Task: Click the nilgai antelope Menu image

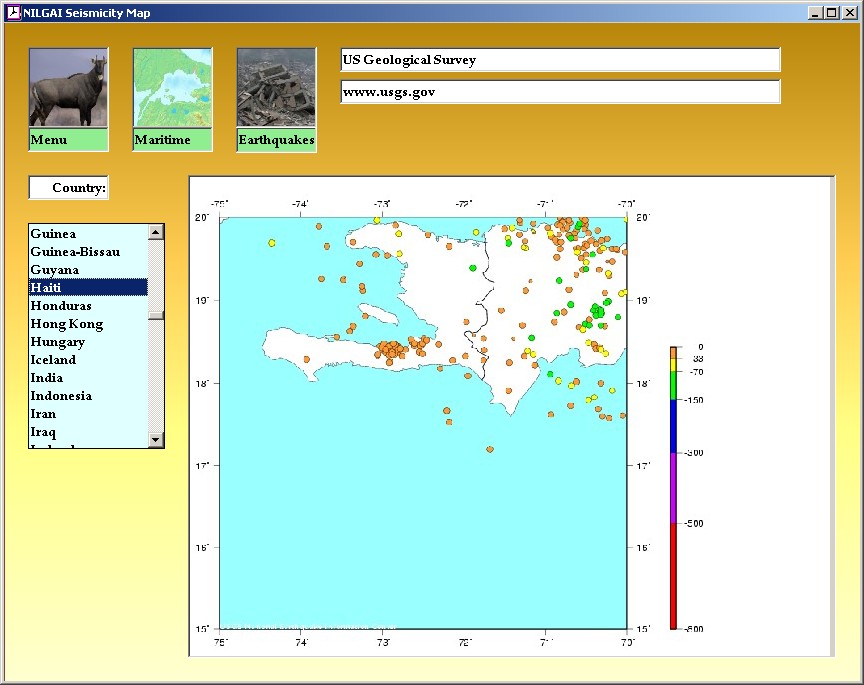Action: [x=68, y=88]
